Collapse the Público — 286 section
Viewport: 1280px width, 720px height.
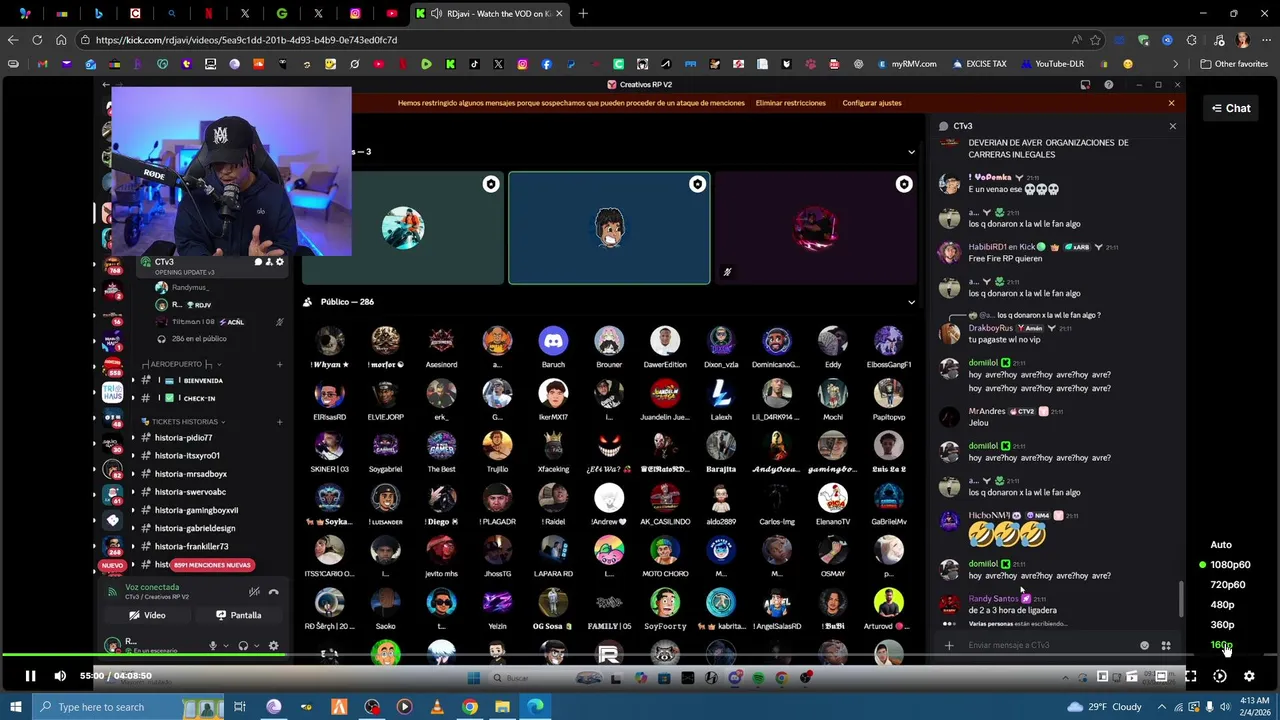[911, 302]
